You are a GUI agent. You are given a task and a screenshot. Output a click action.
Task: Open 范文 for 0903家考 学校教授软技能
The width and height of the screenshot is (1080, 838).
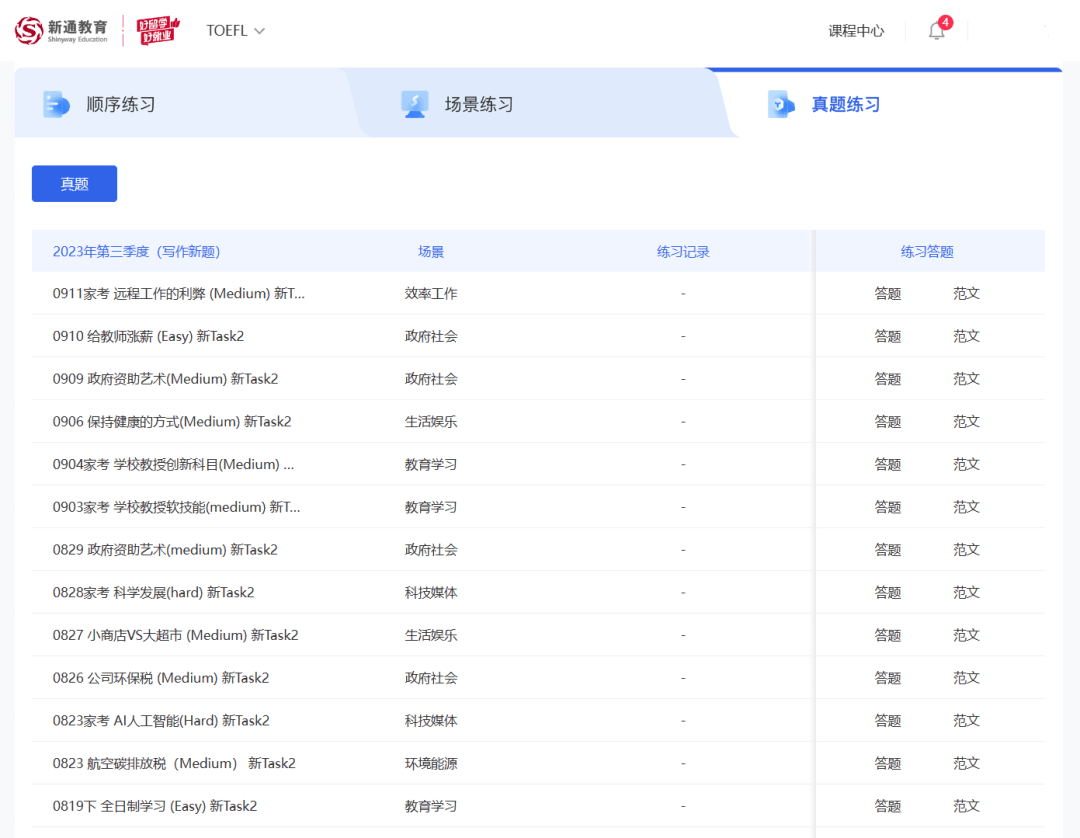pos(966,507)
